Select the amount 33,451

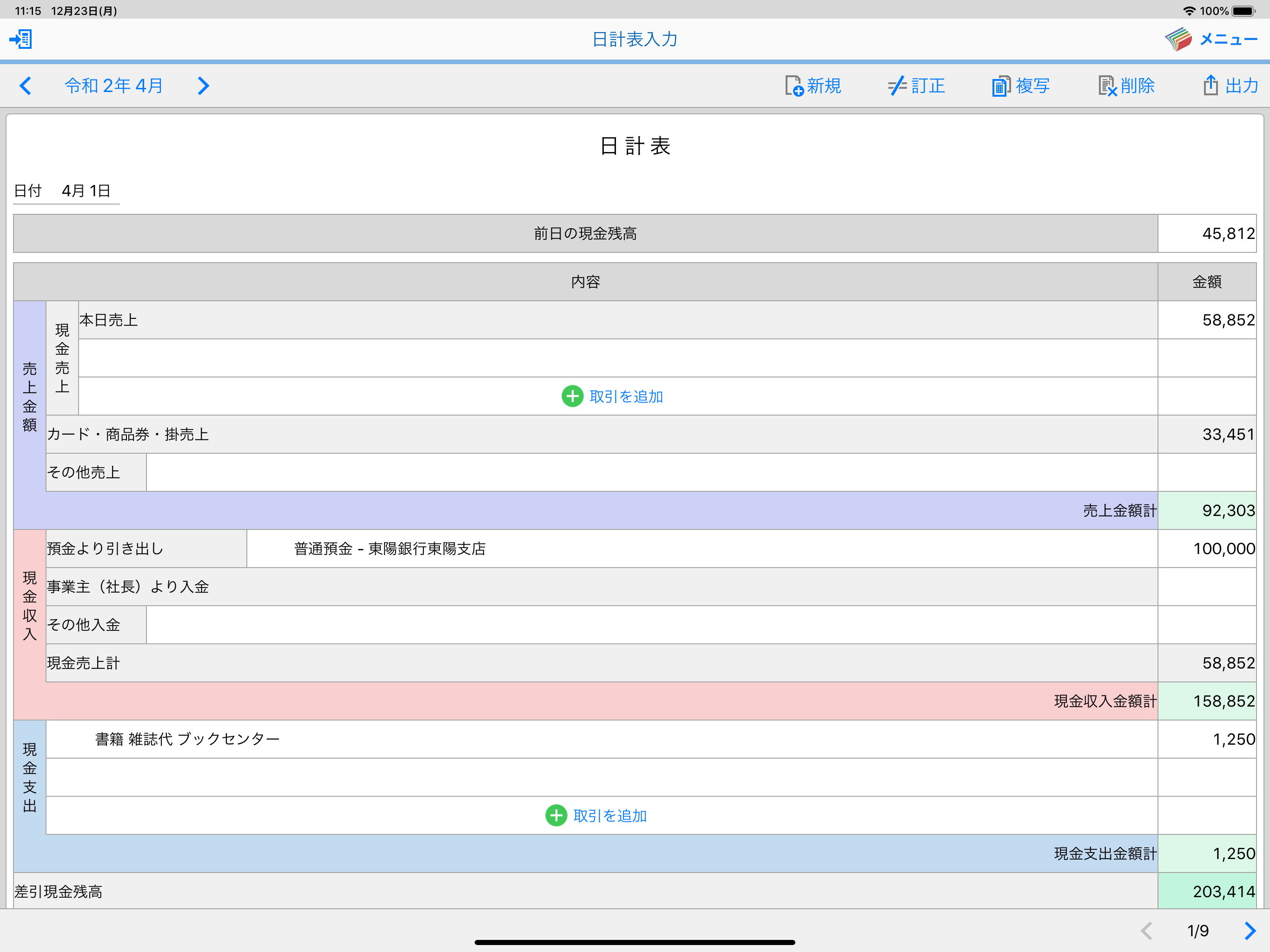[x=1207, y=434]
